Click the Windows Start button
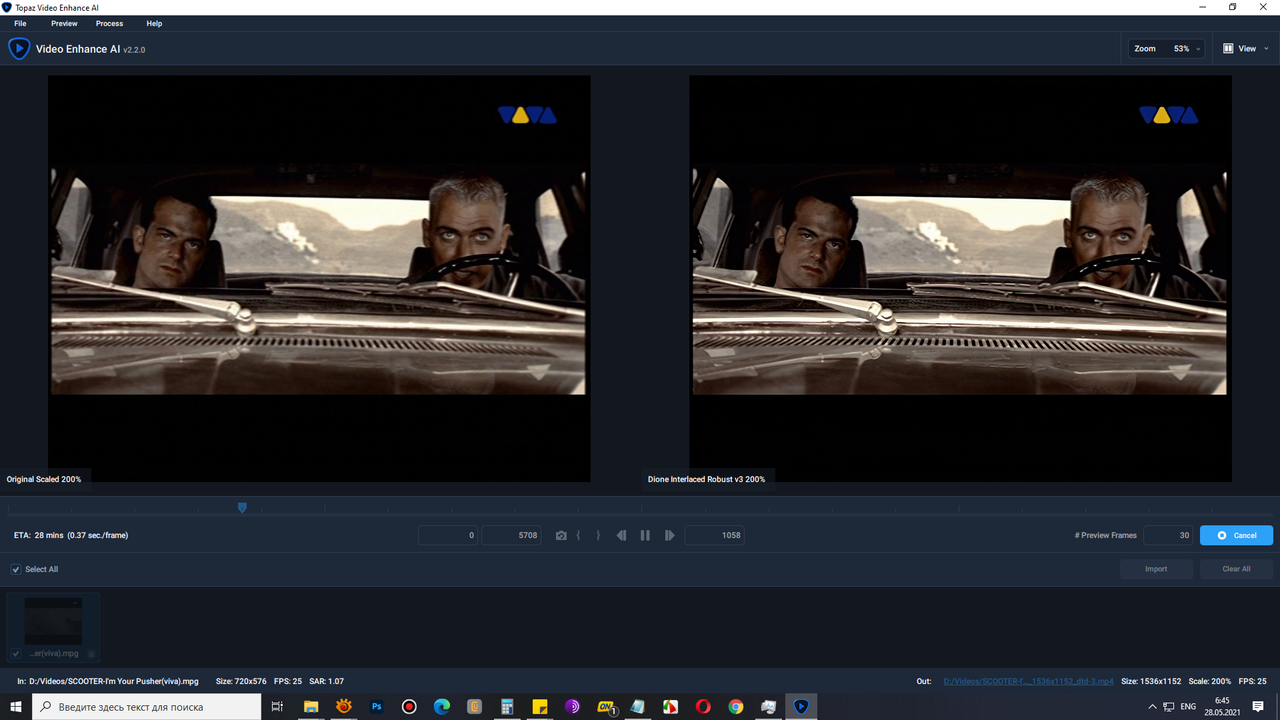1280x720 pixels. click(x=16, y=706)
